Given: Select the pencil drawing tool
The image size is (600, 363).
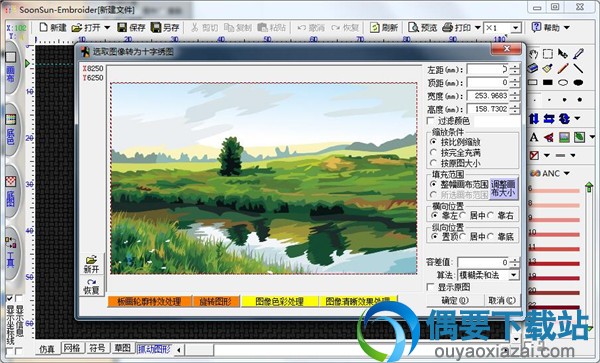Looking at the screenshot, I should tap(563, 68).
